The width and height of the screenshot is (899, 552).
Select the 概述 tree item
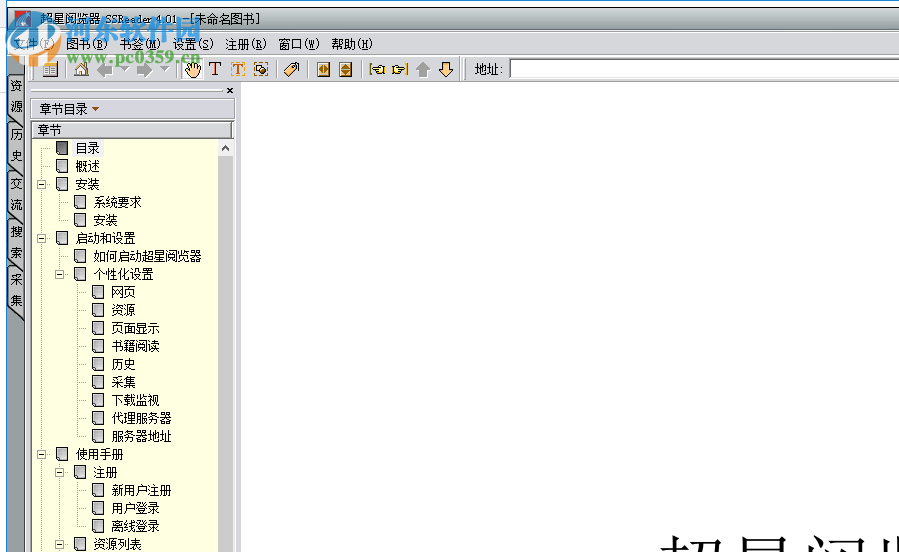coord(88,166)
